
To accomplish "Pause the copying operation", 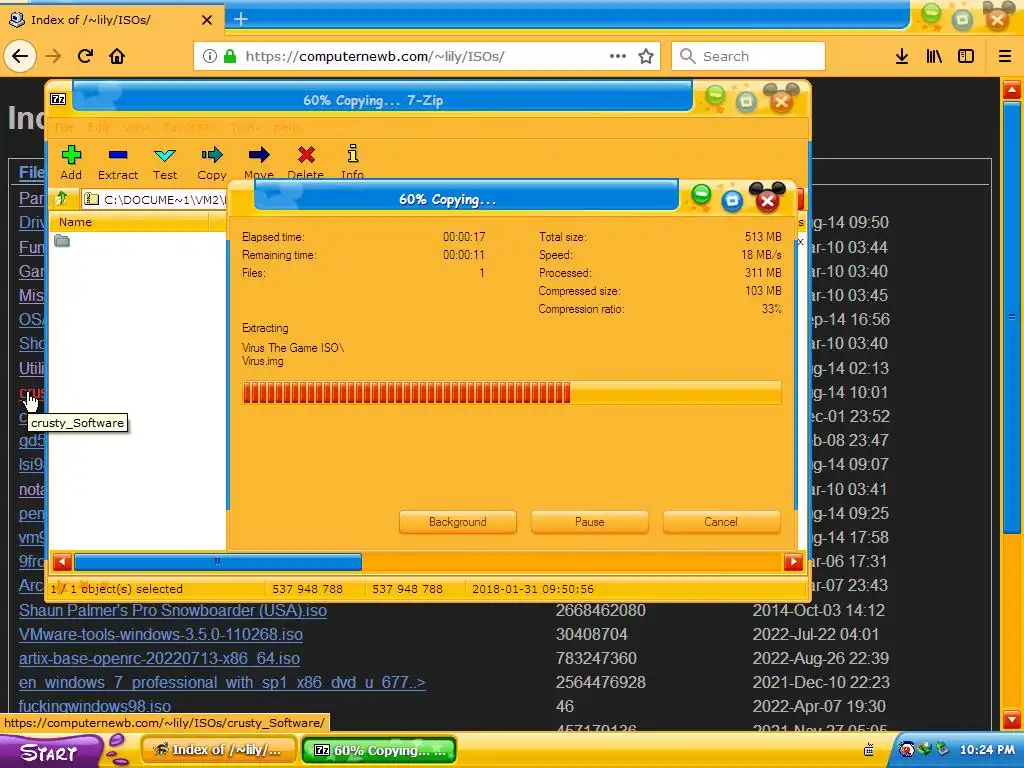I will [590, 522].
